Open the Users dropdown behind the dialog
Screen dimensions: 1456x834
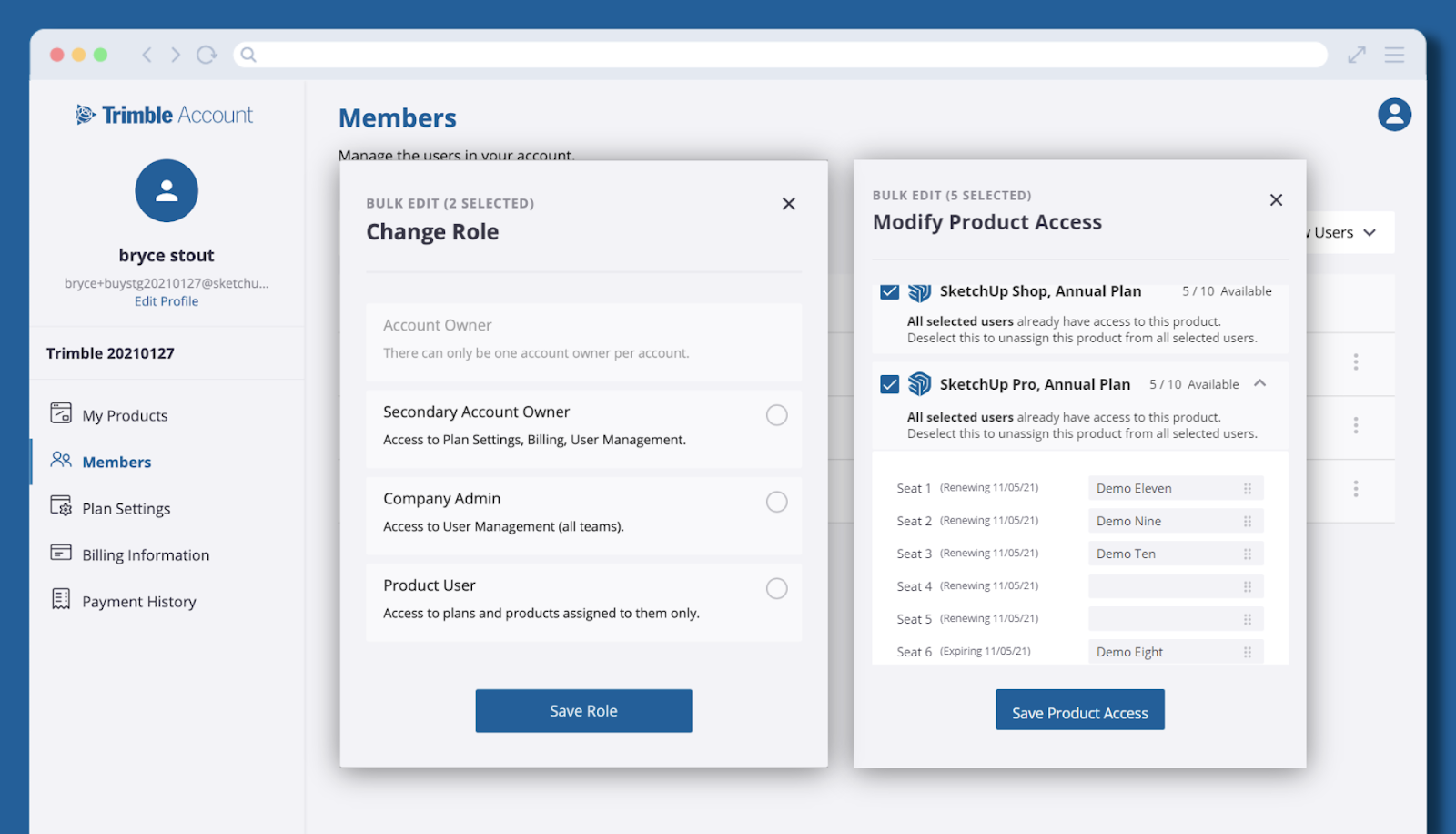1350,233
